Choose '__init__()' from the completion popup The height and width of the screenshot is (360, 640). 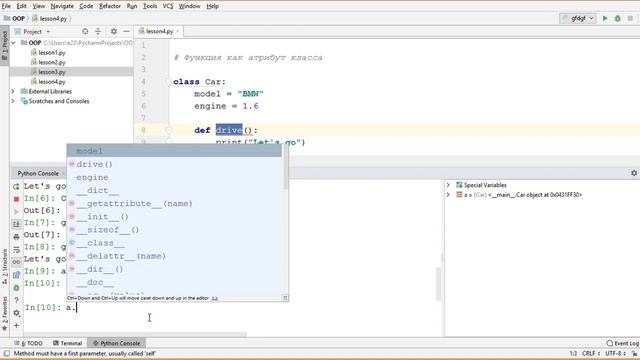pyautogui.click(x=174, y=216)
